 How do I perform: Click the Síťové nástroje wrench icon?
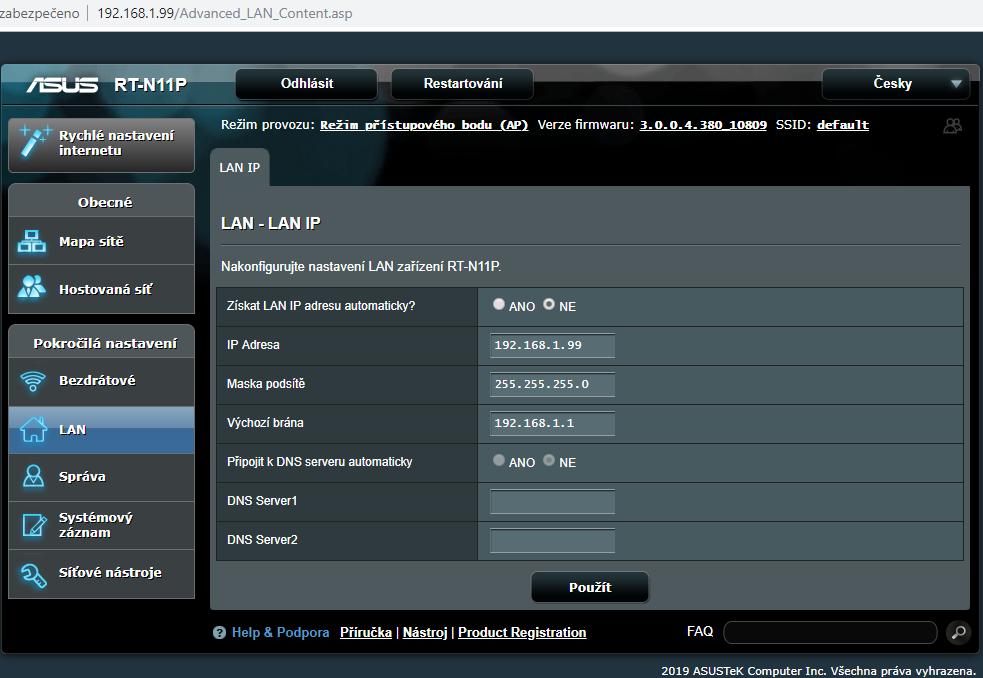coord(33,573)
